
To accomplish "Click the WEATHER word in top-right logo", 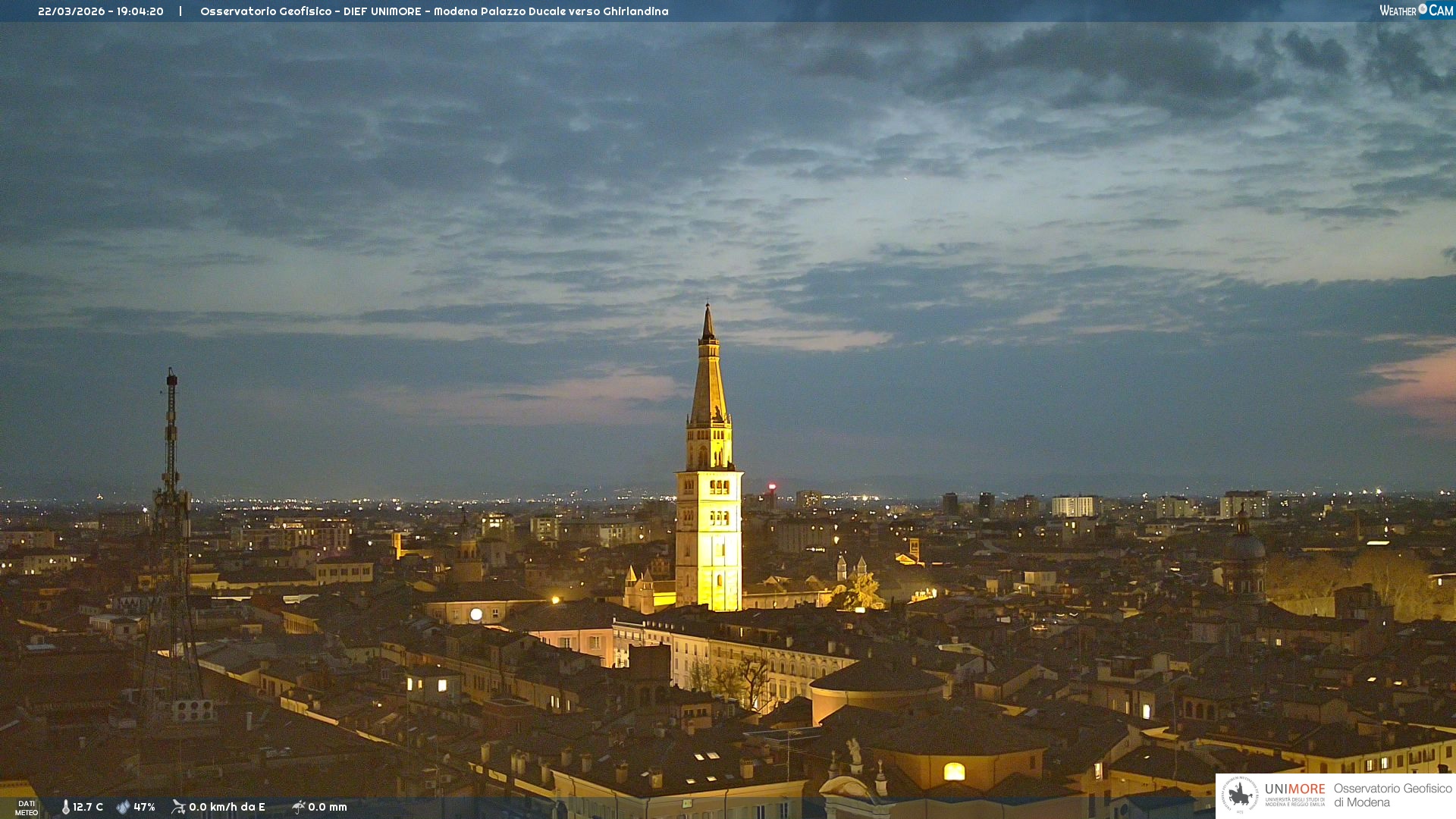I will [1398, 11].
